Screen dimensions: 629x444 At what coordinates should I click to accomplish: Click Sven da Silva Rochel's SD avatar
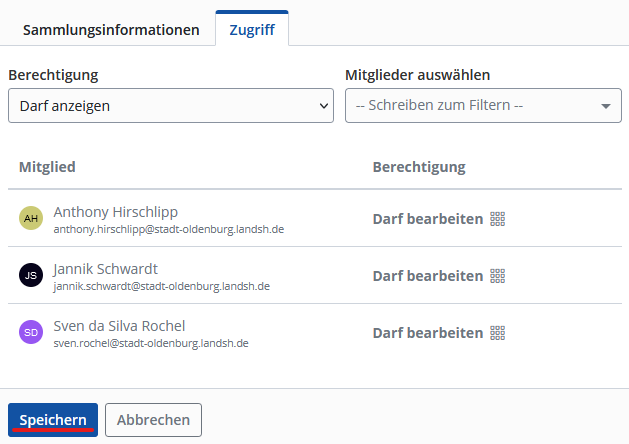tap(31, 333)
